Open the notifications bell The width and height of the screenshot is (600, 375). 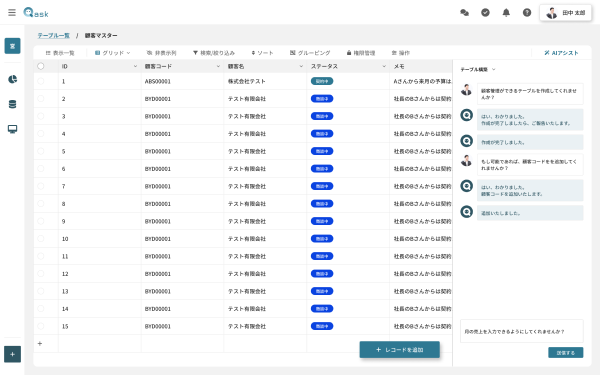pos(506,13)
